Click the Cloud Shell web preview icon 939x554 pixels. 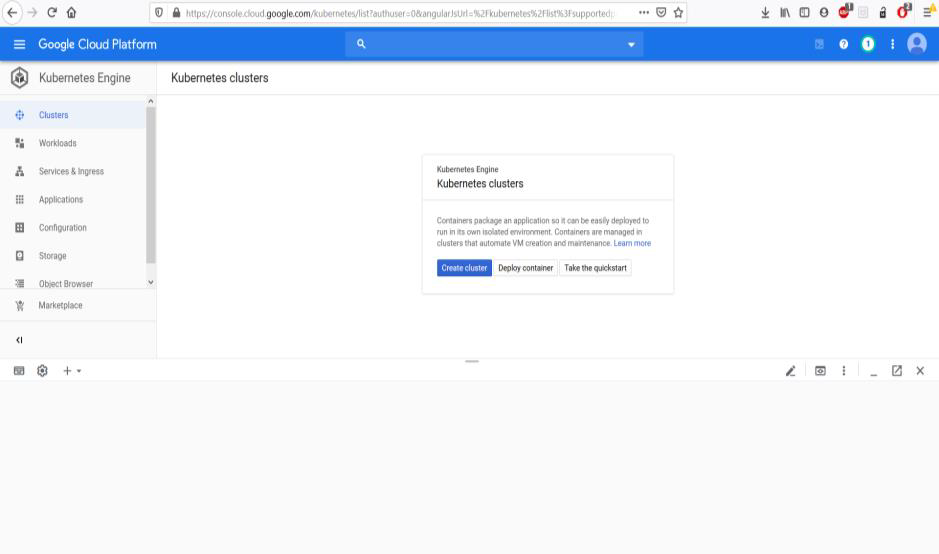[x=820, y=371]
